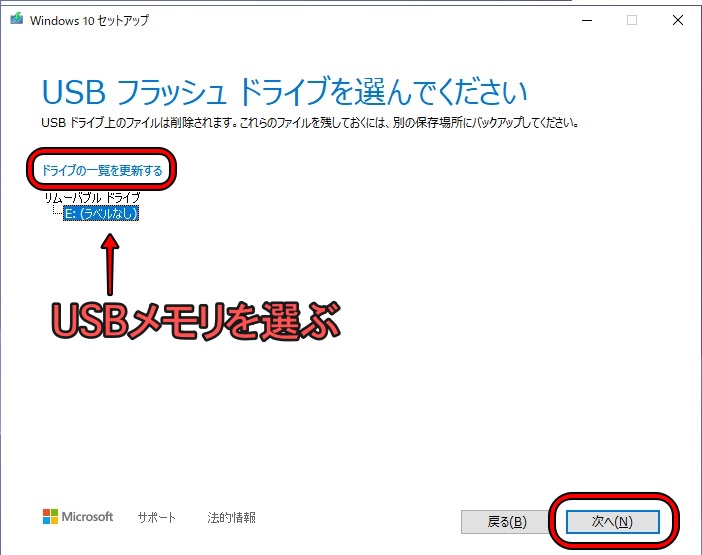Click the USB drive deletion warning text
This screenshot has height=555, width=702.
tap(310, 123)
